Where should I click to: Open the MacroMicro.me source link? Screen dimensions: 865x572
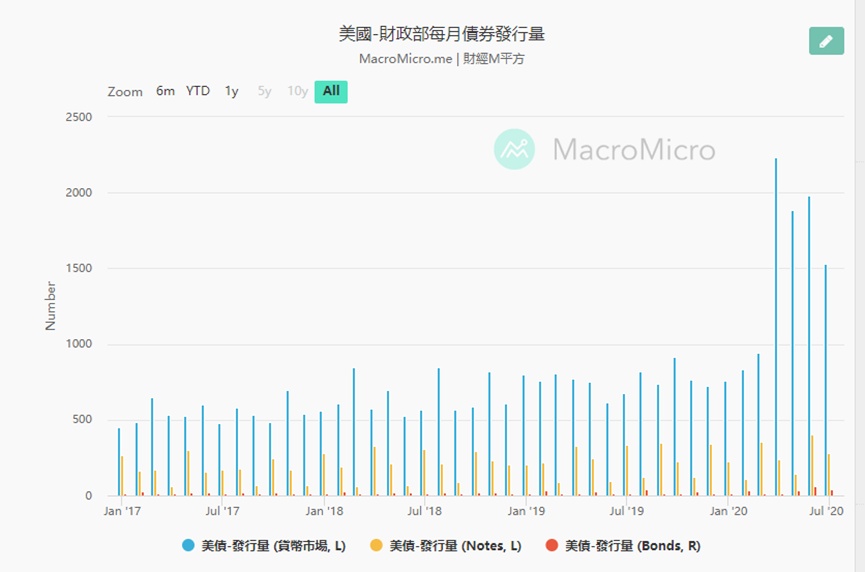tap(405, 59)
